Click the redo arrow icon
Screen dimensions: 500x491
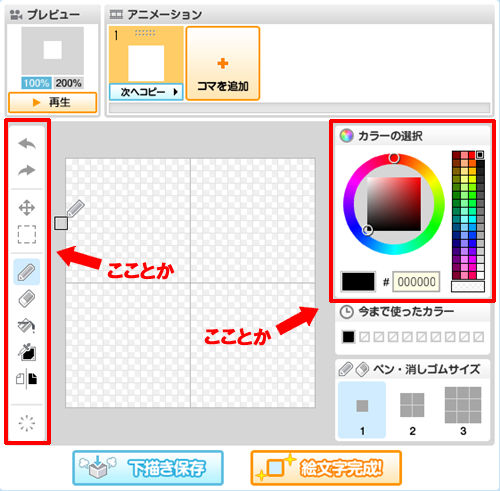(27, 170)
